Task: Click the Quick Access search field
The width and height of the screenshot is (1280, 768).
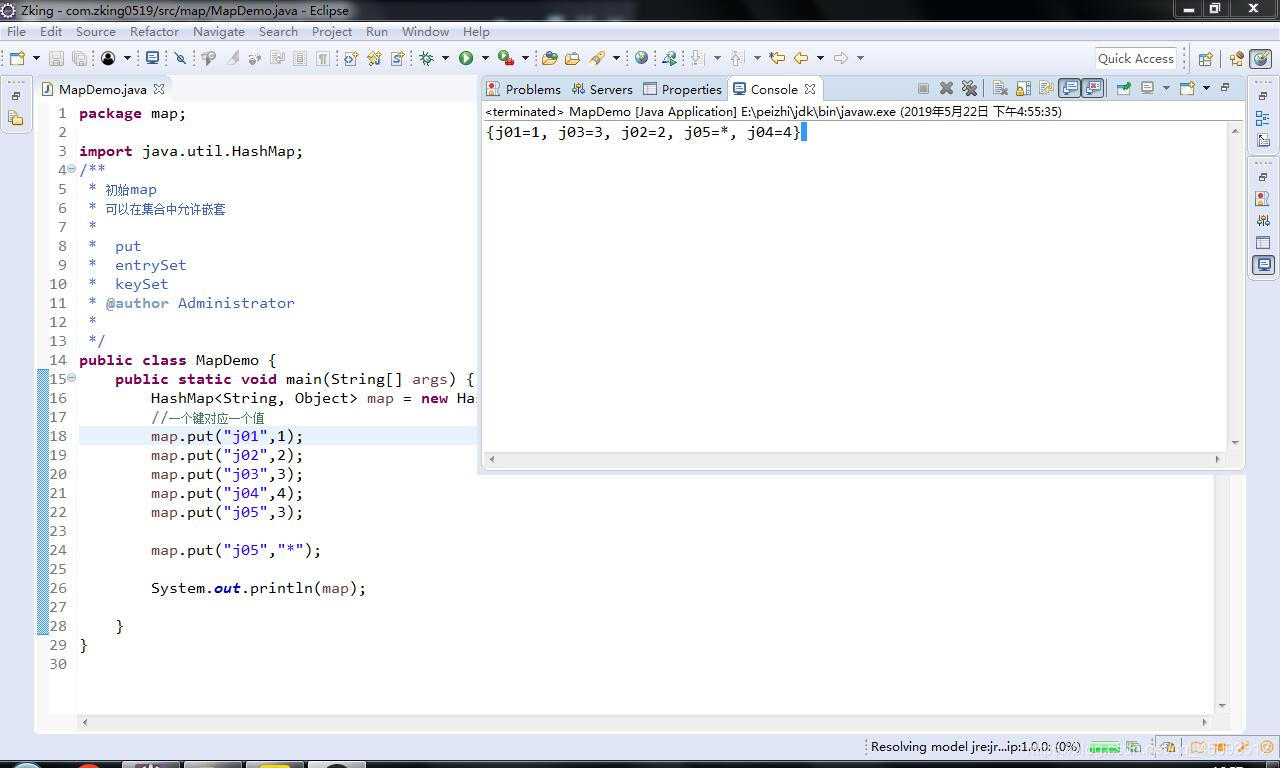Action: [1136, 58]
